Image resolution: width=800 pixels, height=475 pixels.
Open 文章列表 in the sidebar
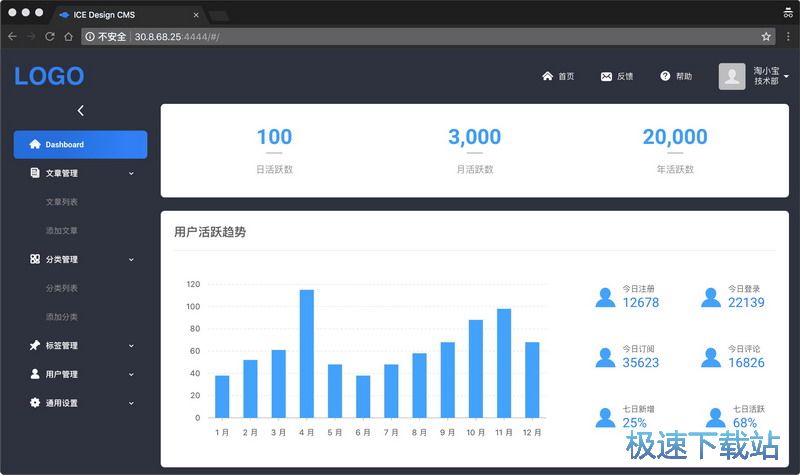61,202
